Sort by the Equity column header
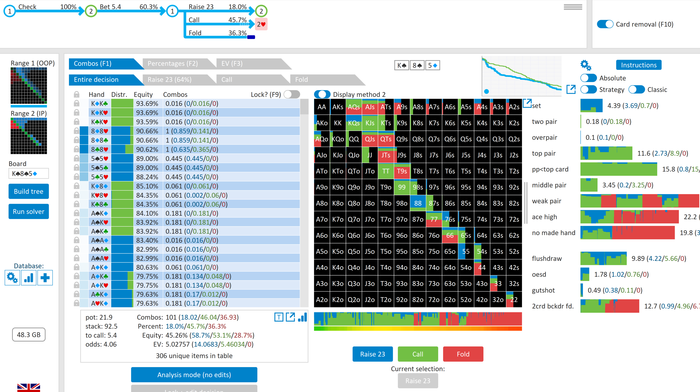This screenshot has width=700, height=392. click(x=143, y=95)
